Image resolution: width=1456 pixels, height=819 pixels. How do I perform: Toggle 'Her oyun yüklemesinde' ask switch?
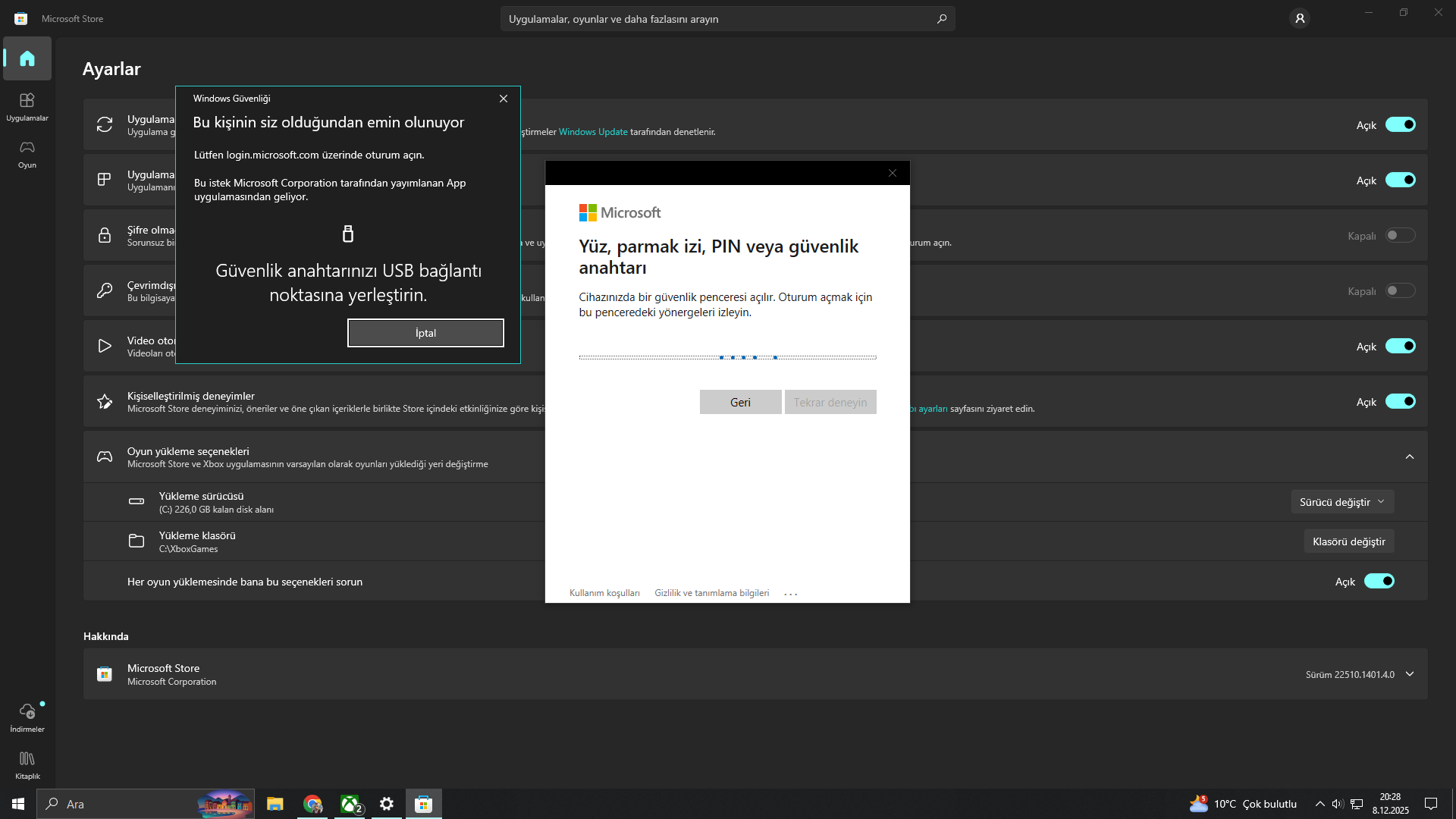click(x=1379, y=581)
